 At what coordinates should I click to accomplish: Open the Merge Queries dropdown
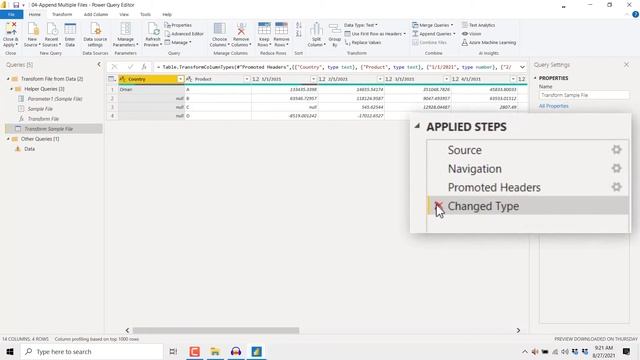(433, 25)
